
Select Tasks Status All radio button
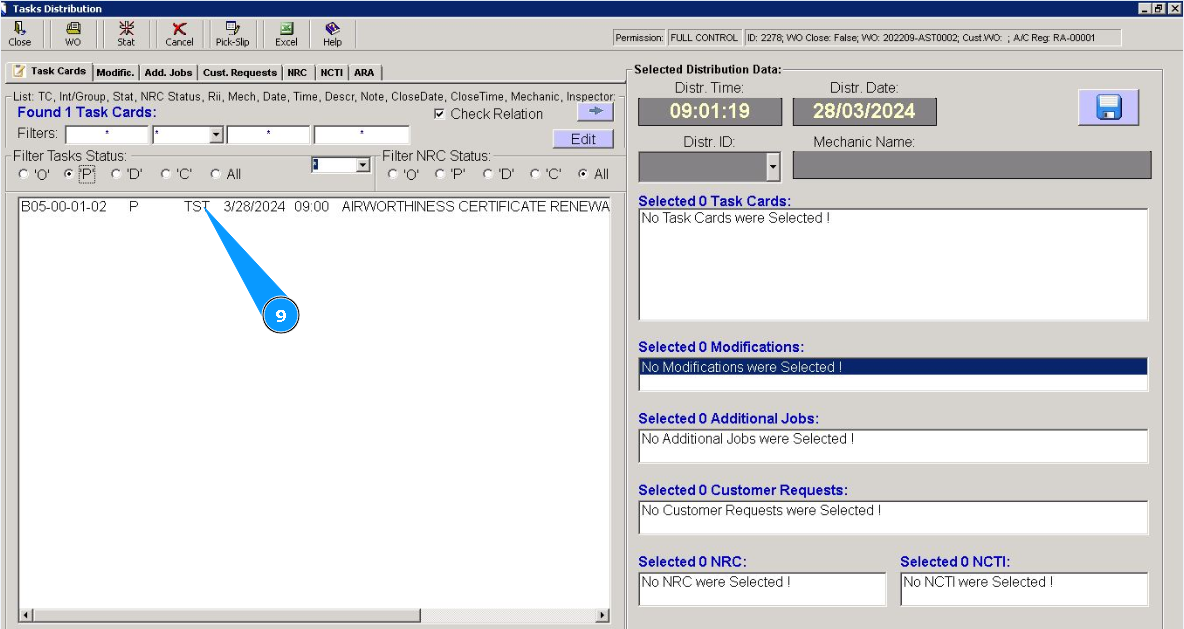pos(215,174)
